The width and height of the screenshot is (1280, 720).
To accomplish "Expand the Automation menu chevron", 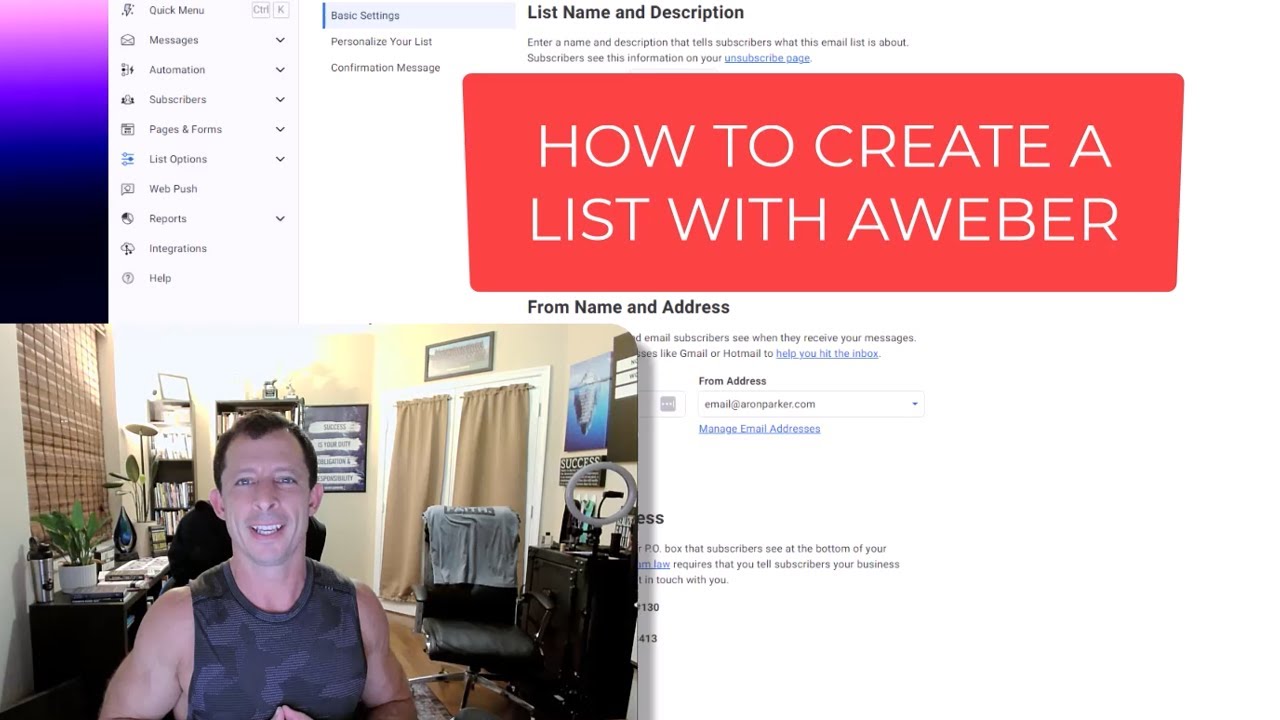I will pos(280,70).
